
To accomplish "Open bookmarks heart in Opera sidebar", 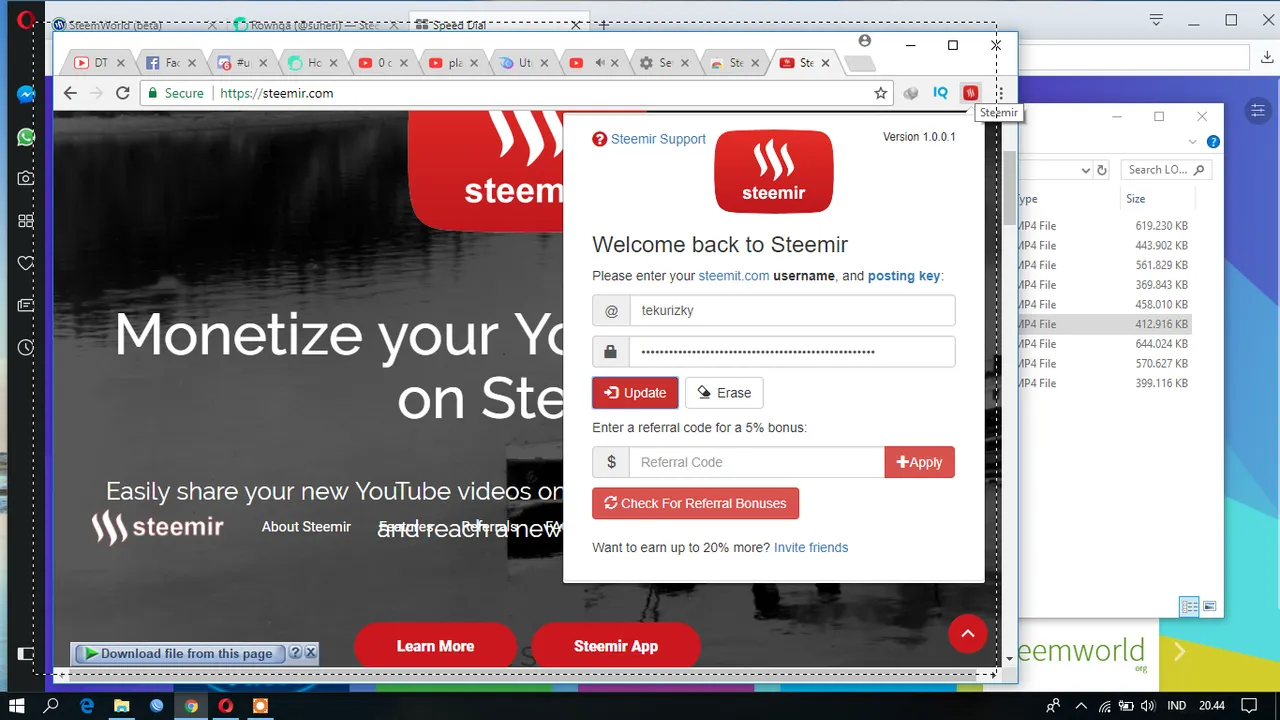I will (26, 263).
